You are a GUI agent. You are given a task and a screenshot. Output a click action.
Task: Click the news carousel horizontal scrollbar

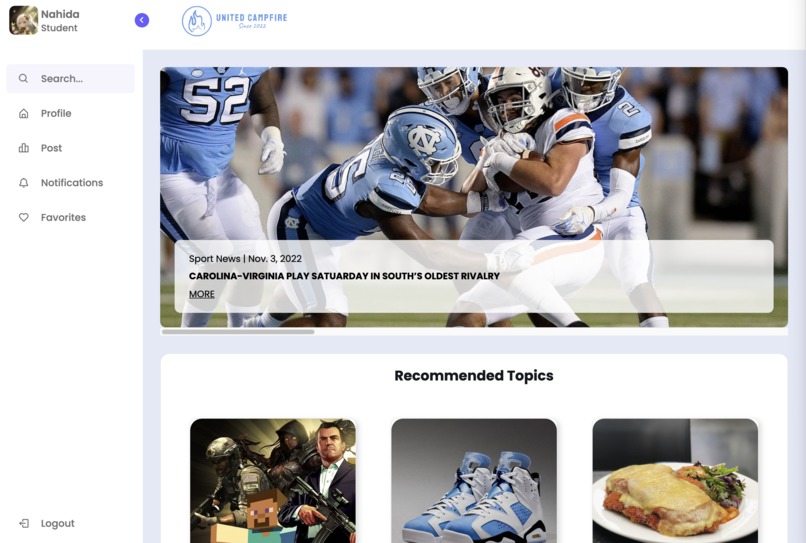(x=238, y=332)
